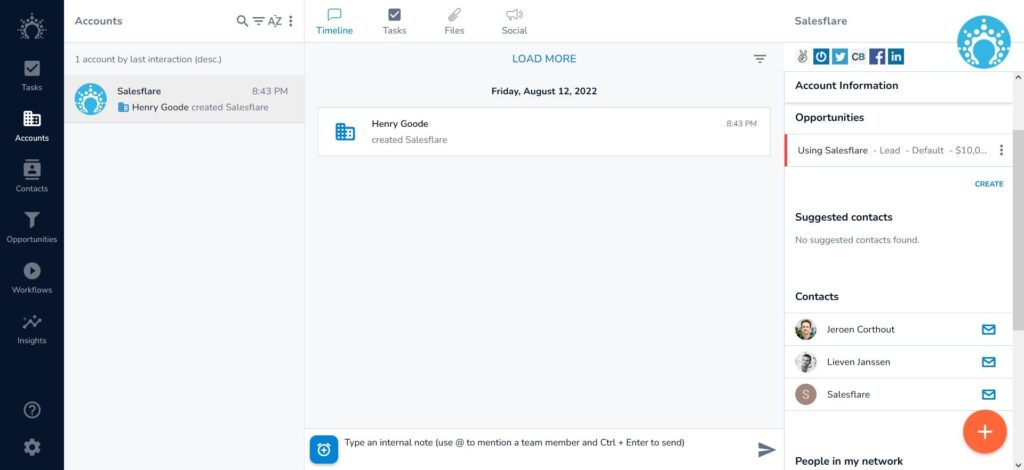Go to Accounts in the sidebar
Screen dimensions: 1024x470
pos(31,126)
